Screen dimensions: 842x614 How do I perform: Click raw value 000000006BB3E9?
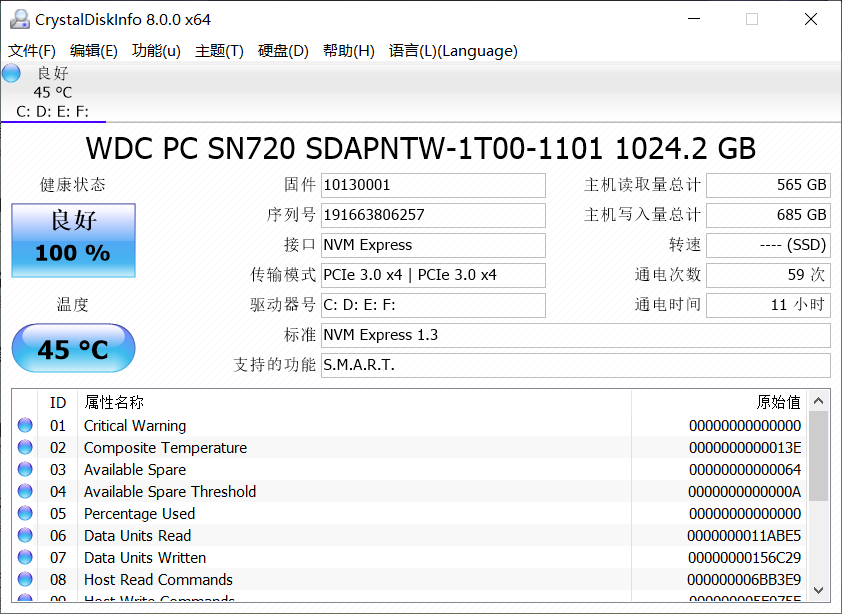point(744,580)
